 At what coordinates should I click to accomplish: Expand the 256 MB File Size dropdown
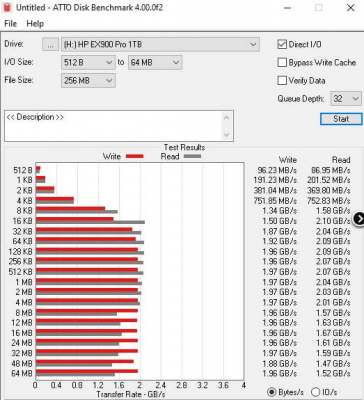click(x=88, y=81)
